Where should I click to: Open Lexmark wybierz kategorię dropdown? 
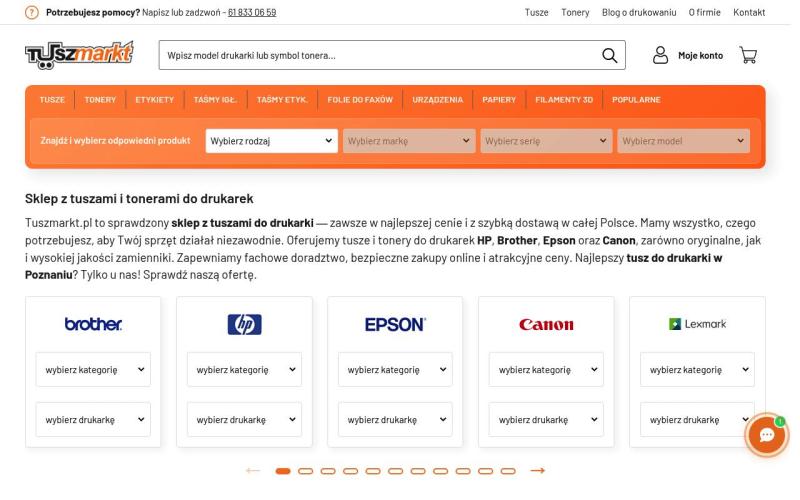click(x=697, y=369)
